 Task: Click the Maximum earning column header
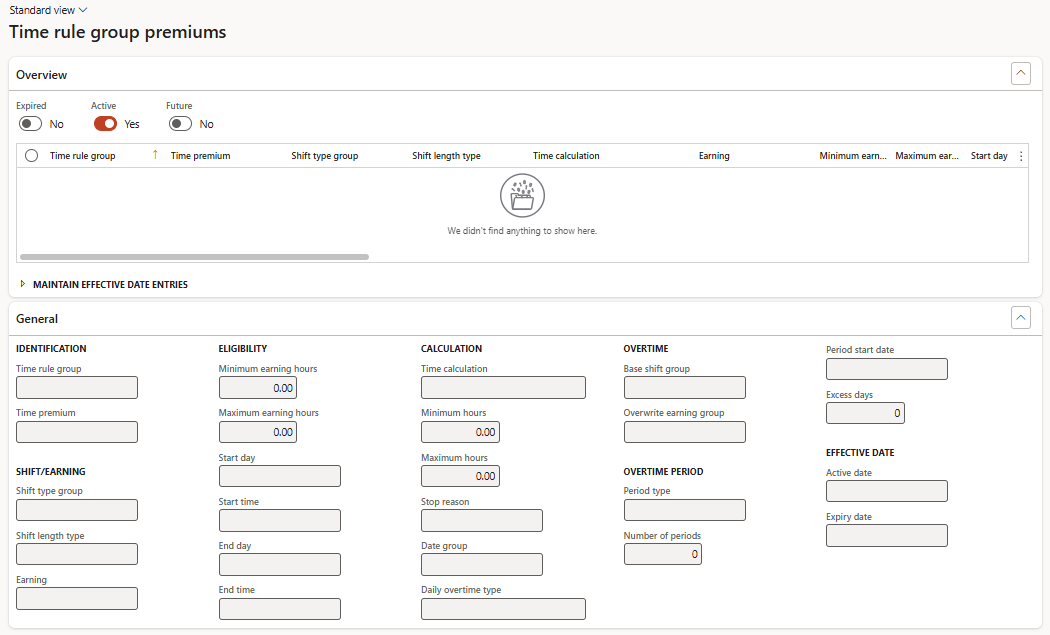927,155
